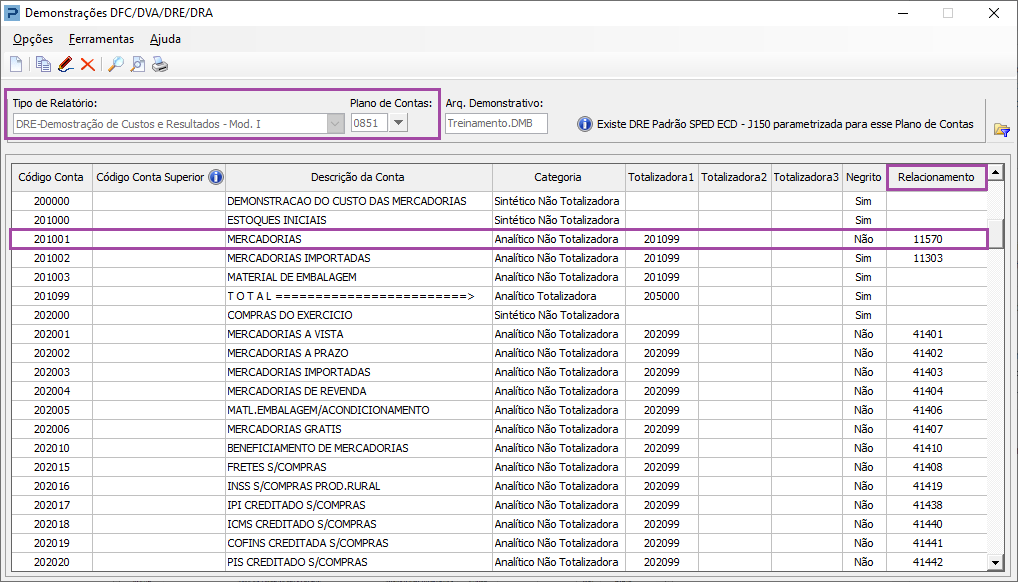Click the print preview icon
The image size is (1018, 582).
(x=137, y=65)
